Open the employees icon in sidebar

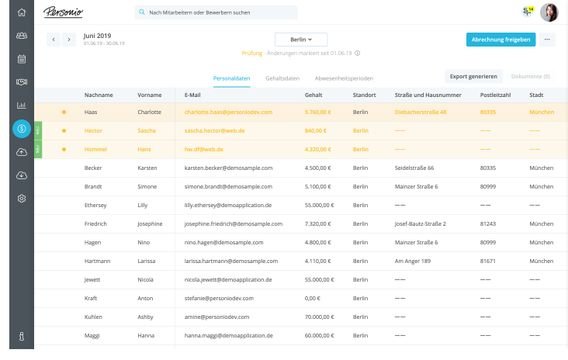[22, 35]
